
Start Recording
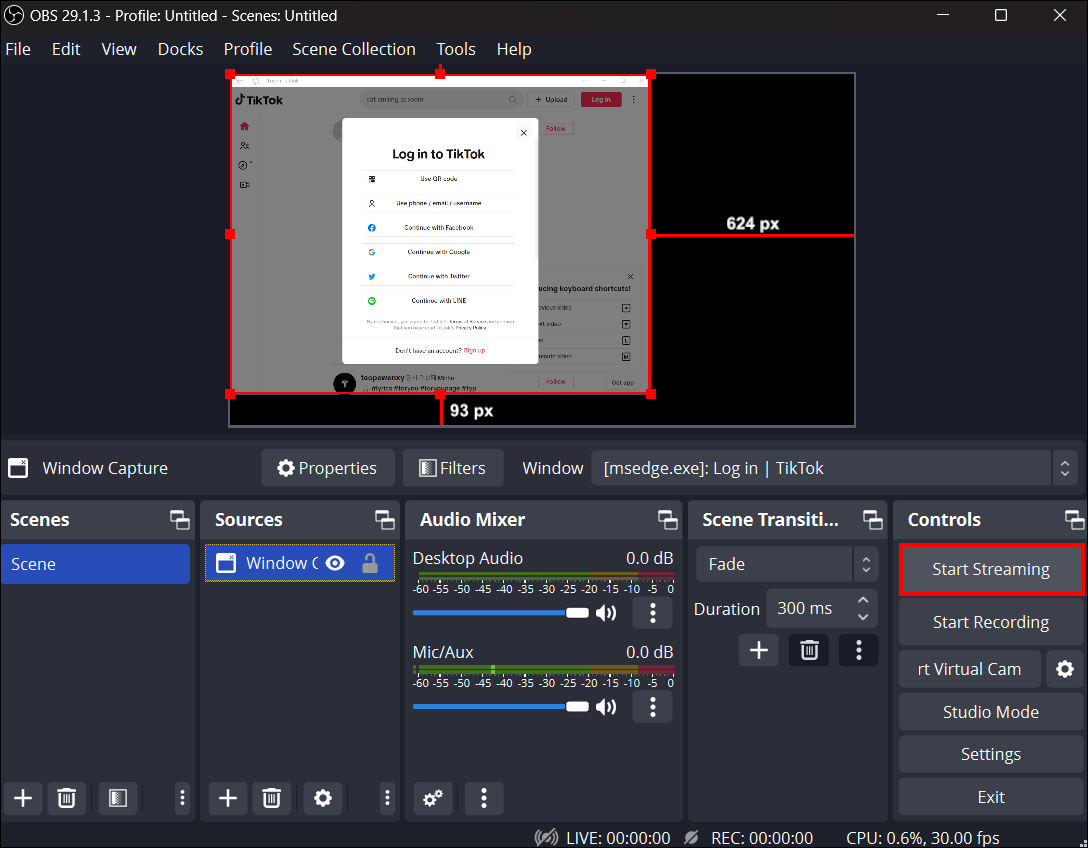[990, 621]
